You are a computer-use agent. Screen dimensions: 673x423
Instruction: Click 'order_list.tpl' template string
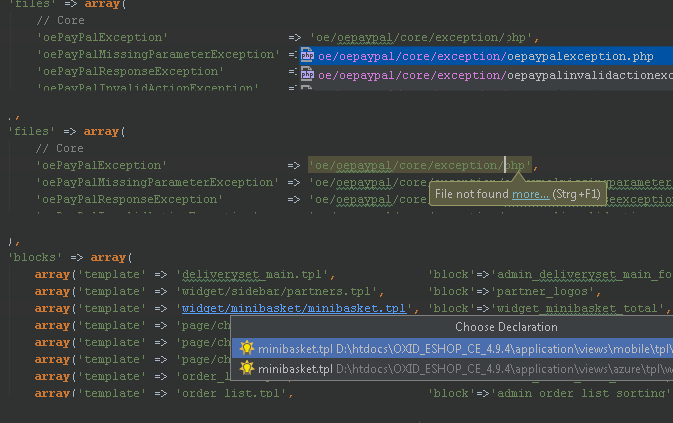pyautogui.click(x=231, y=393)
